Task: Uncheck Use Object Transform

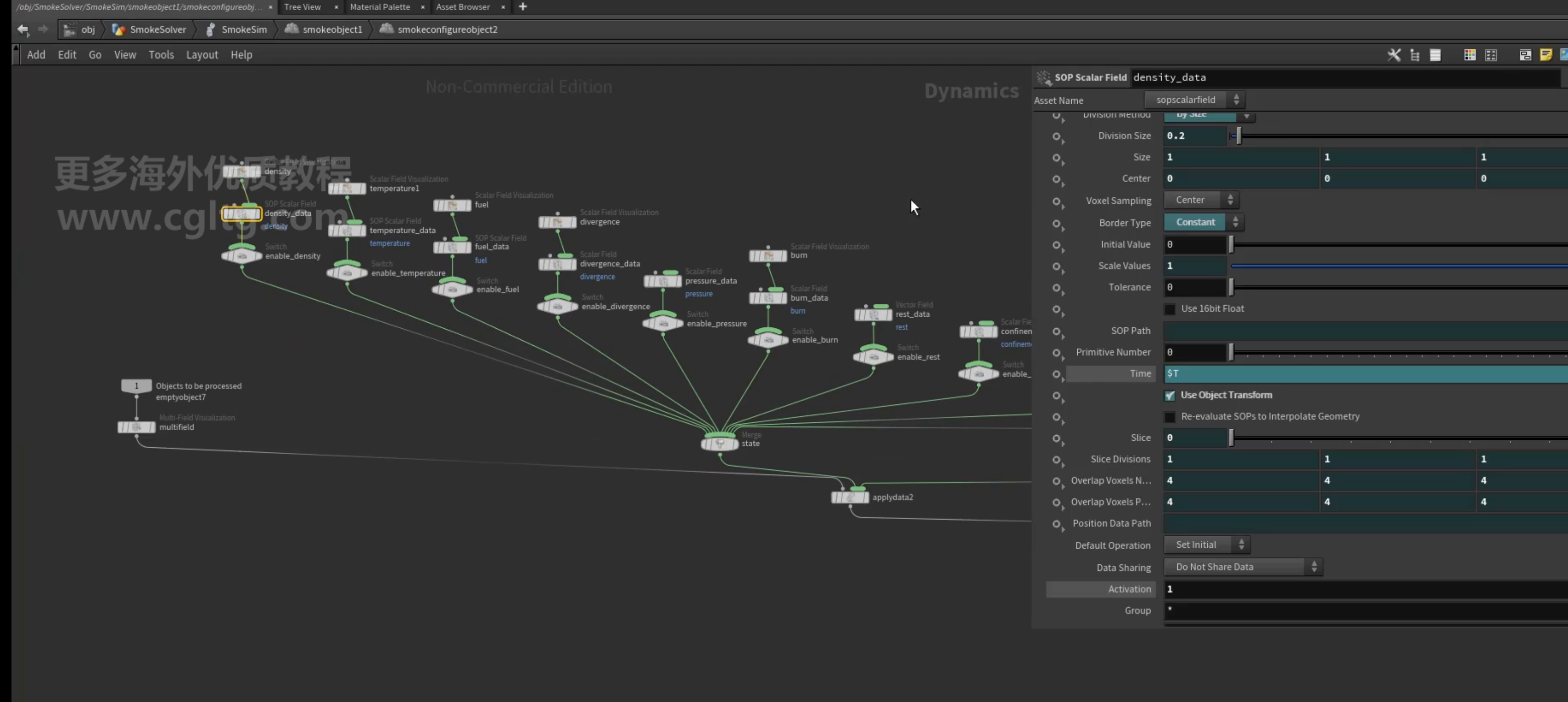Action: 1169,395
